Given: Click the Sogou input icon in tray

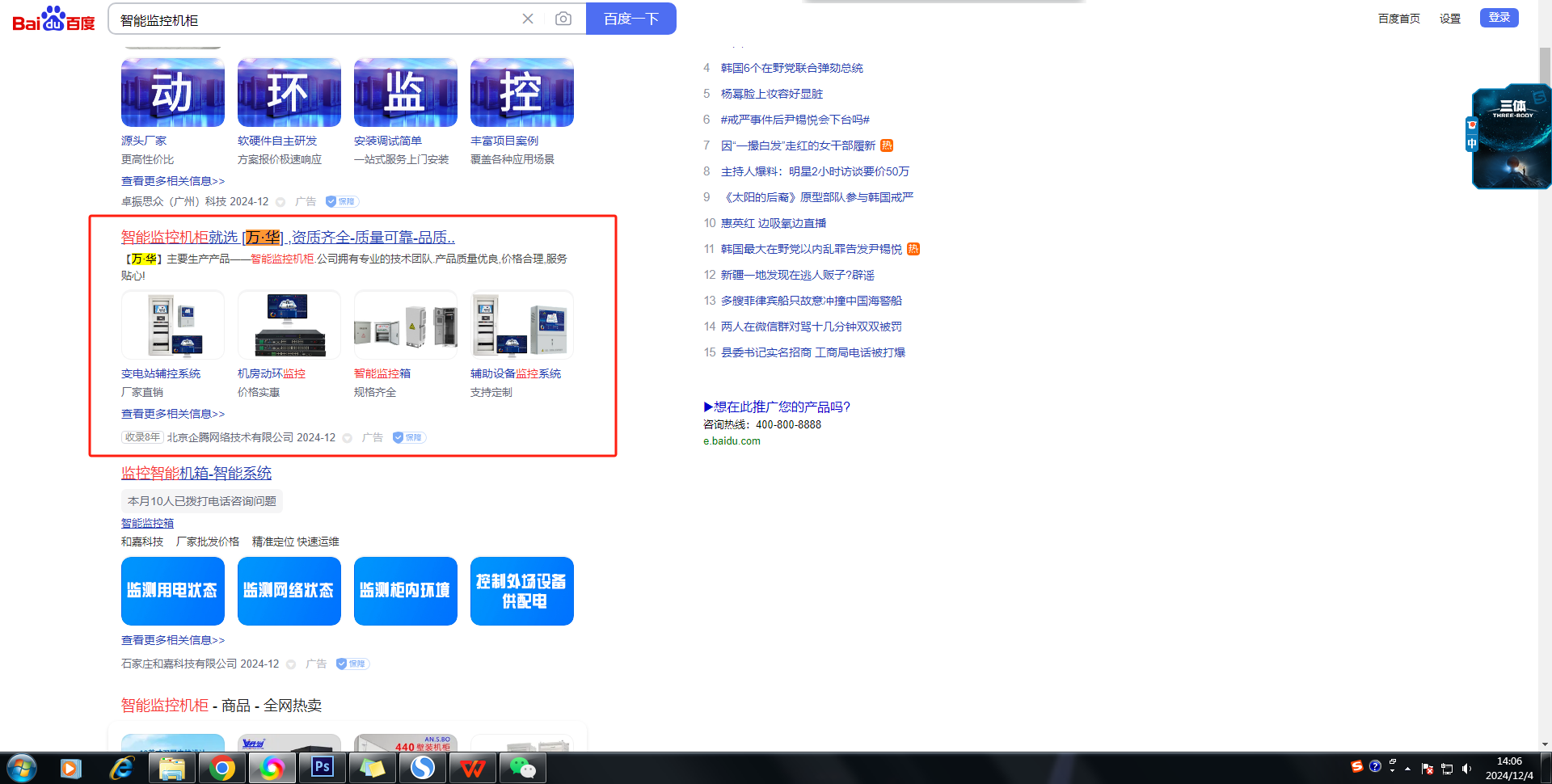Looking at the screenshot, I should (1357, 766).
